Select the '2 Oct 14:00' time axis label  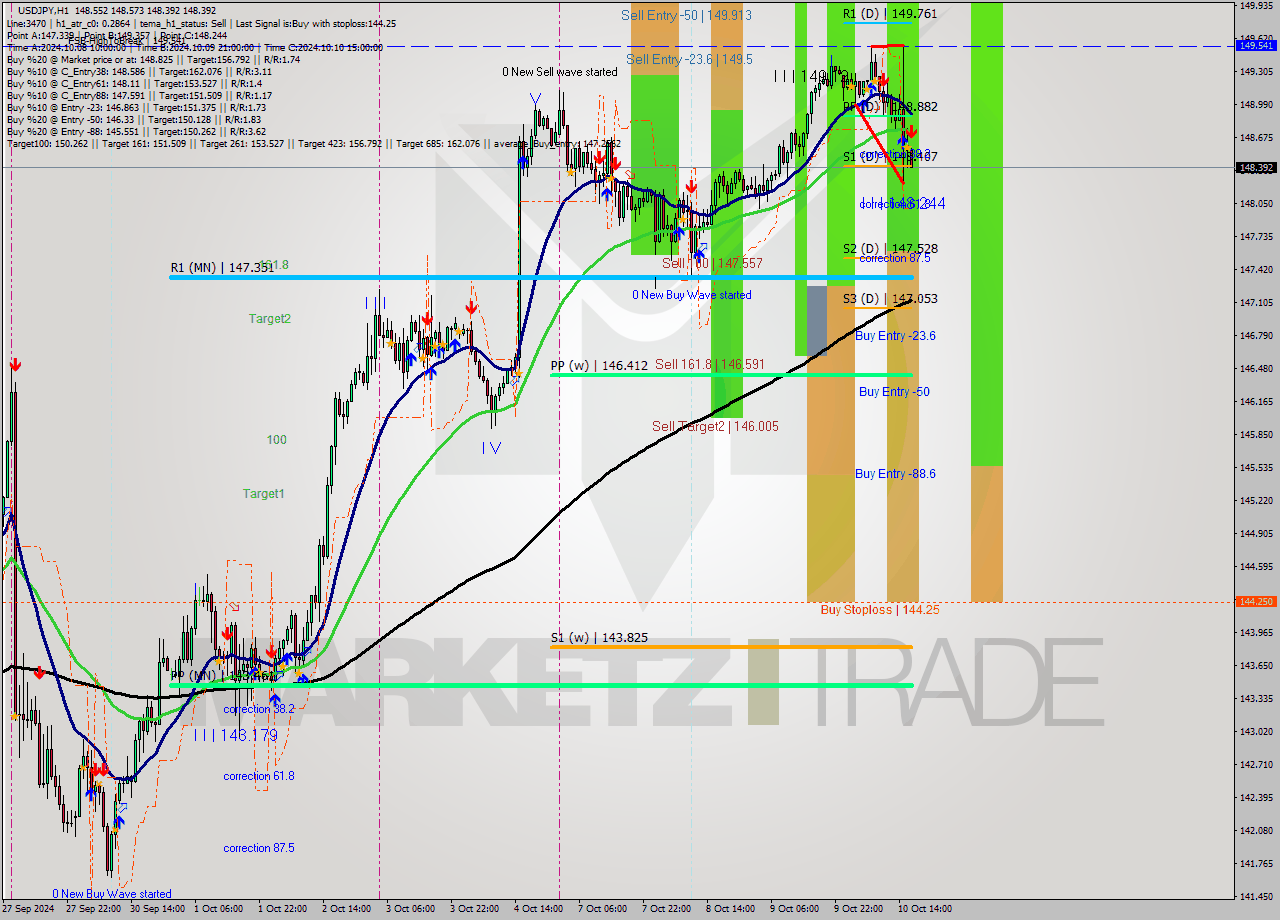[x=346, y=909]
